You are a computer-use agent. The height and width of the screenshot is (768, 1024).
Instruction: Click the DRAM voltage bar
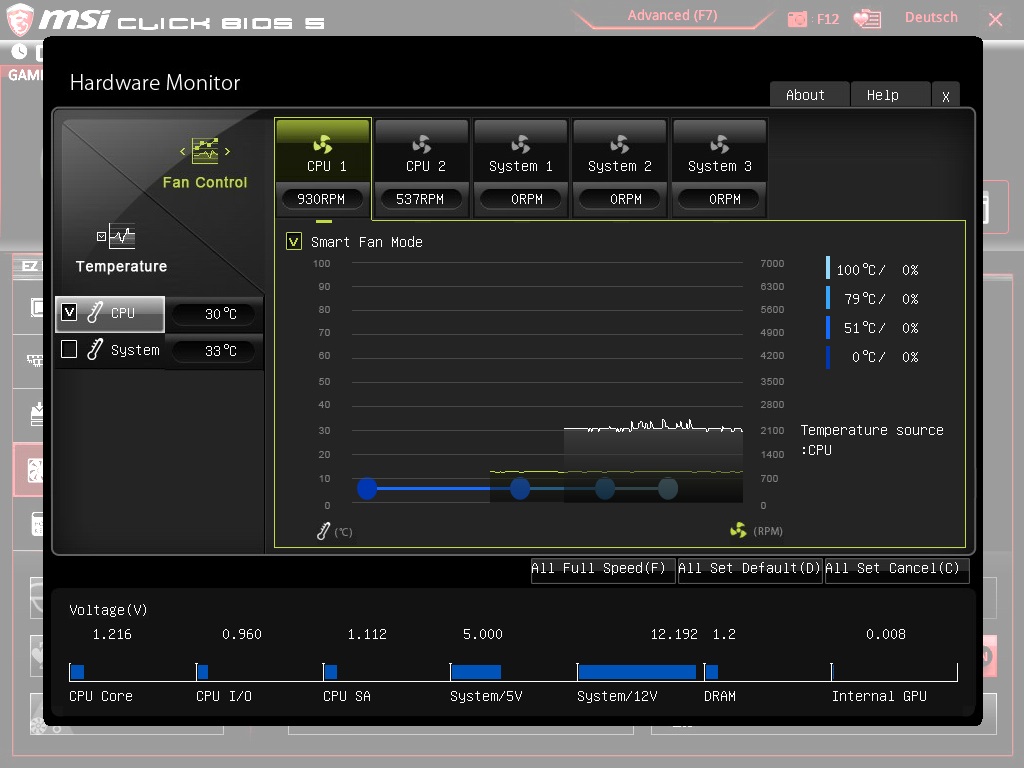(712, 672)
